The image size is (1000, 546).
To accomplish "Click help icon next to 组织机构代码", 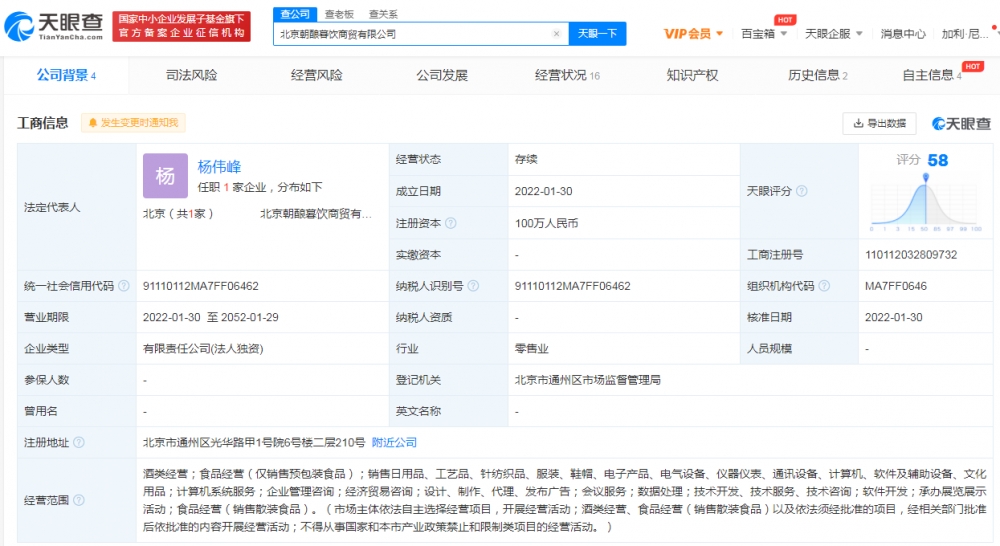I will (x=824, y=286).
